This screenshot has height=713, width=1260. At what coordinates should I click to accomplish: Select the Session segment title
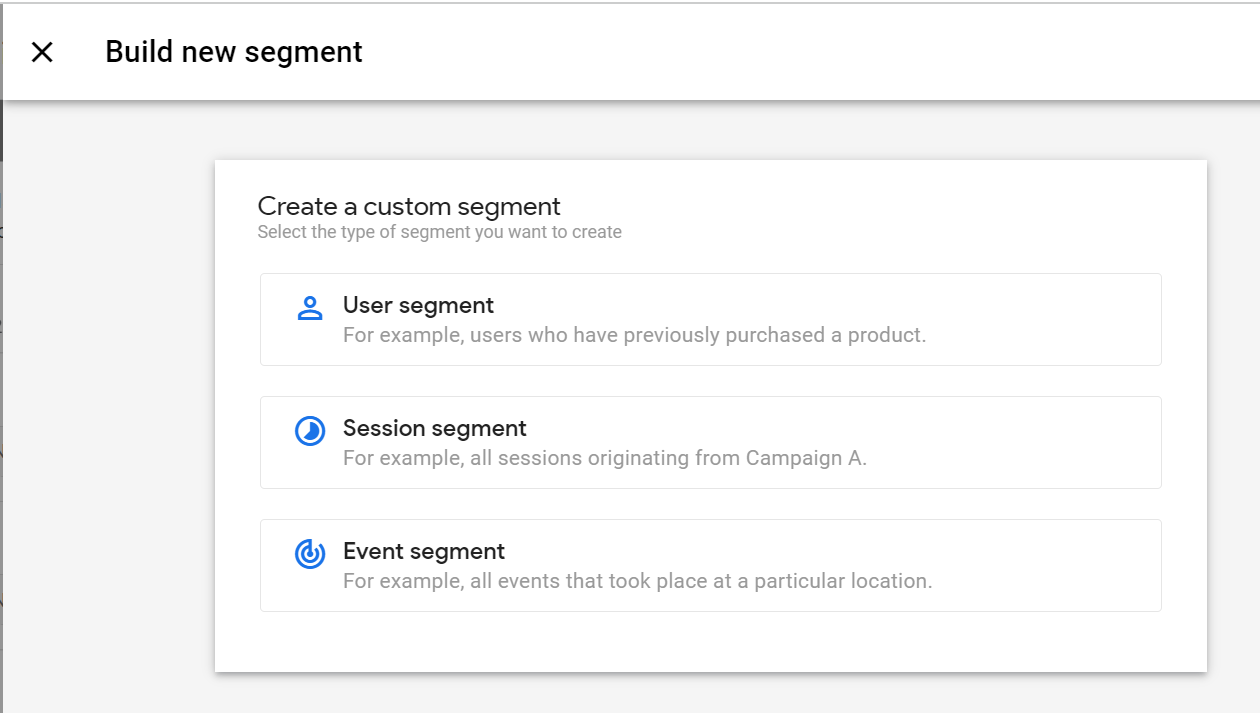(x=434, y=428)
